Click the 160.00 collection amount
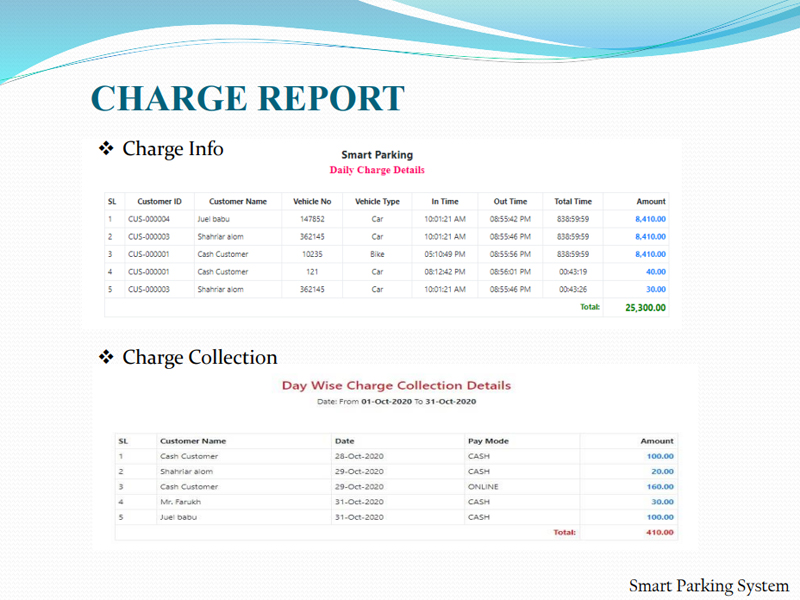Image resolution: width=800 pixels, height=600 pixels. click(x=660, y=487)
